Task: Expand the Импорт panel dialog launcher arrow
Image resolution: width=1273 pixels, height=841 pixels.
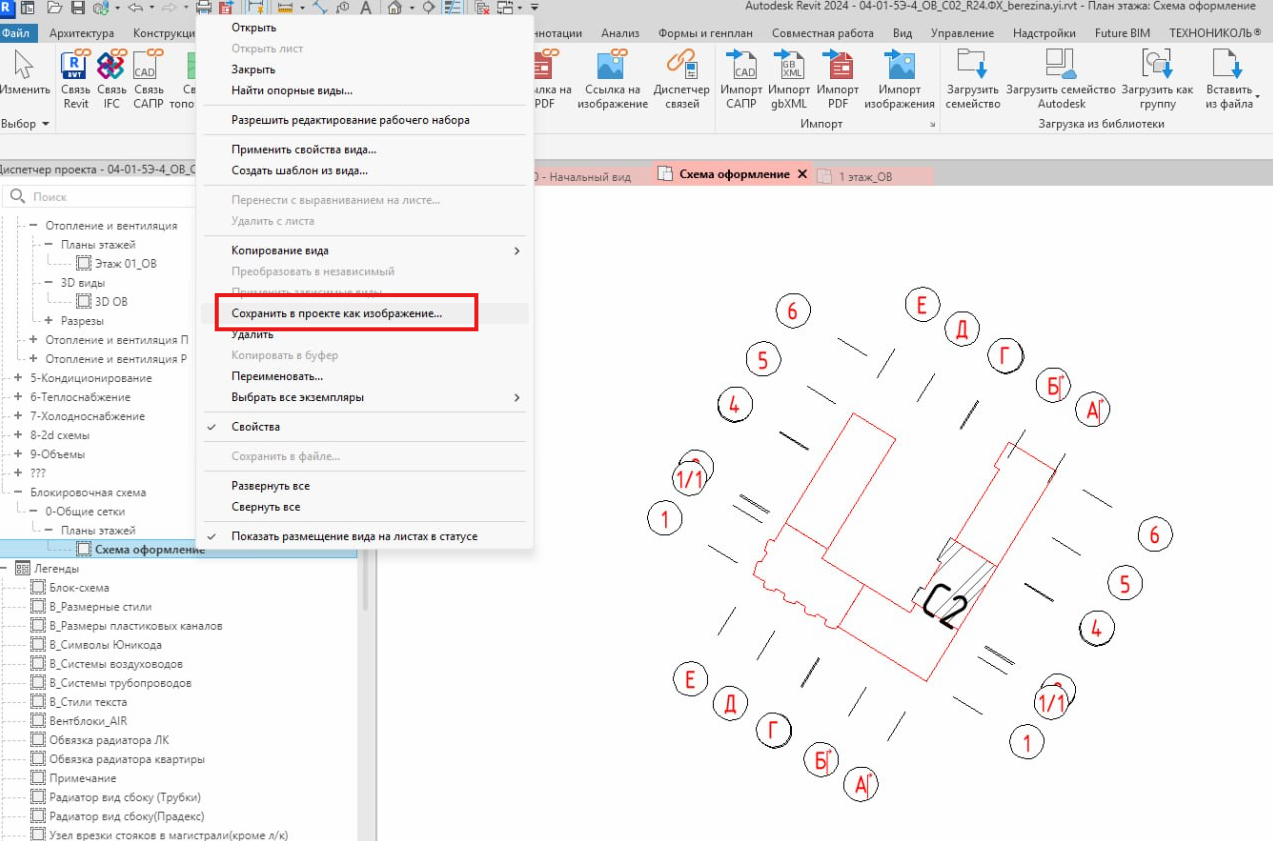Action: coord(932,125)
